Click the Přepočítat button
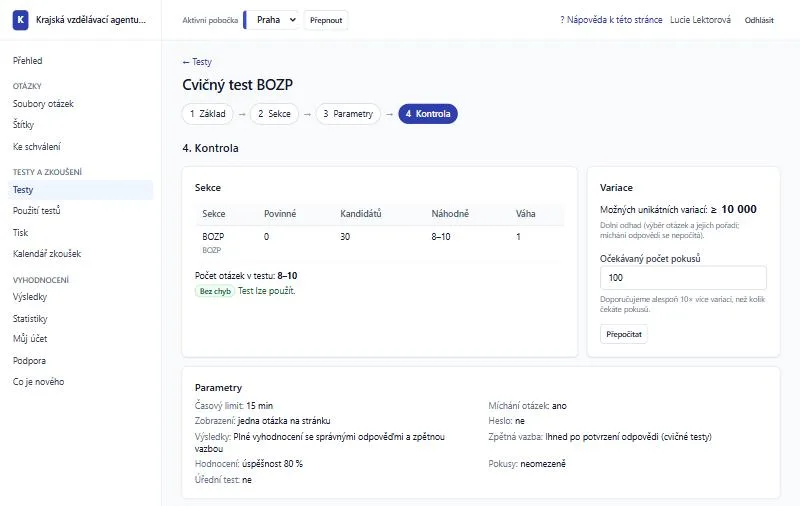Screen dimensions: 800x506 pyautogui.click(x=624, y=334)
